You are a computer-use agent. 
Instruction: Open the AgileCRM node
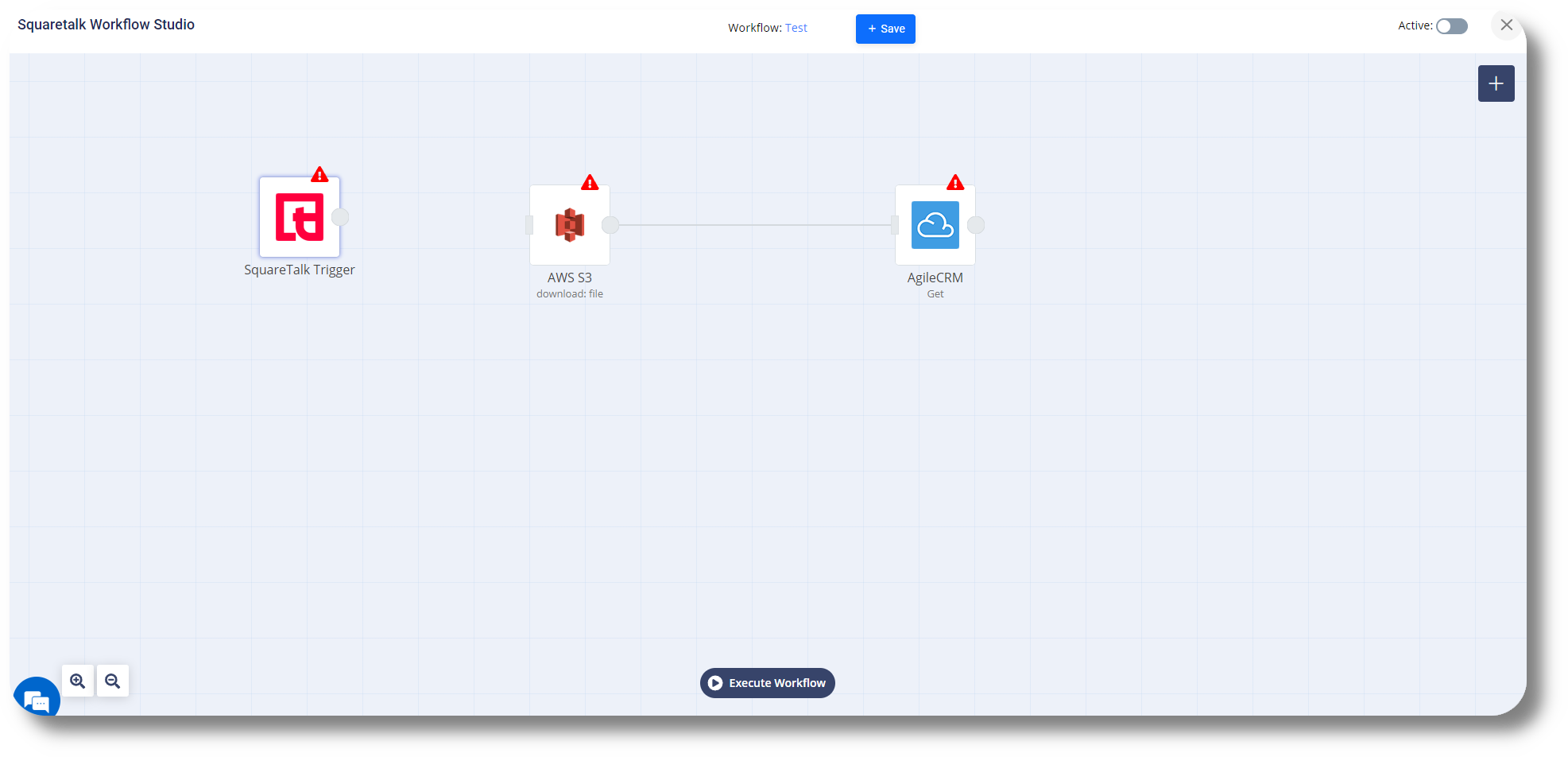(935, 225)
